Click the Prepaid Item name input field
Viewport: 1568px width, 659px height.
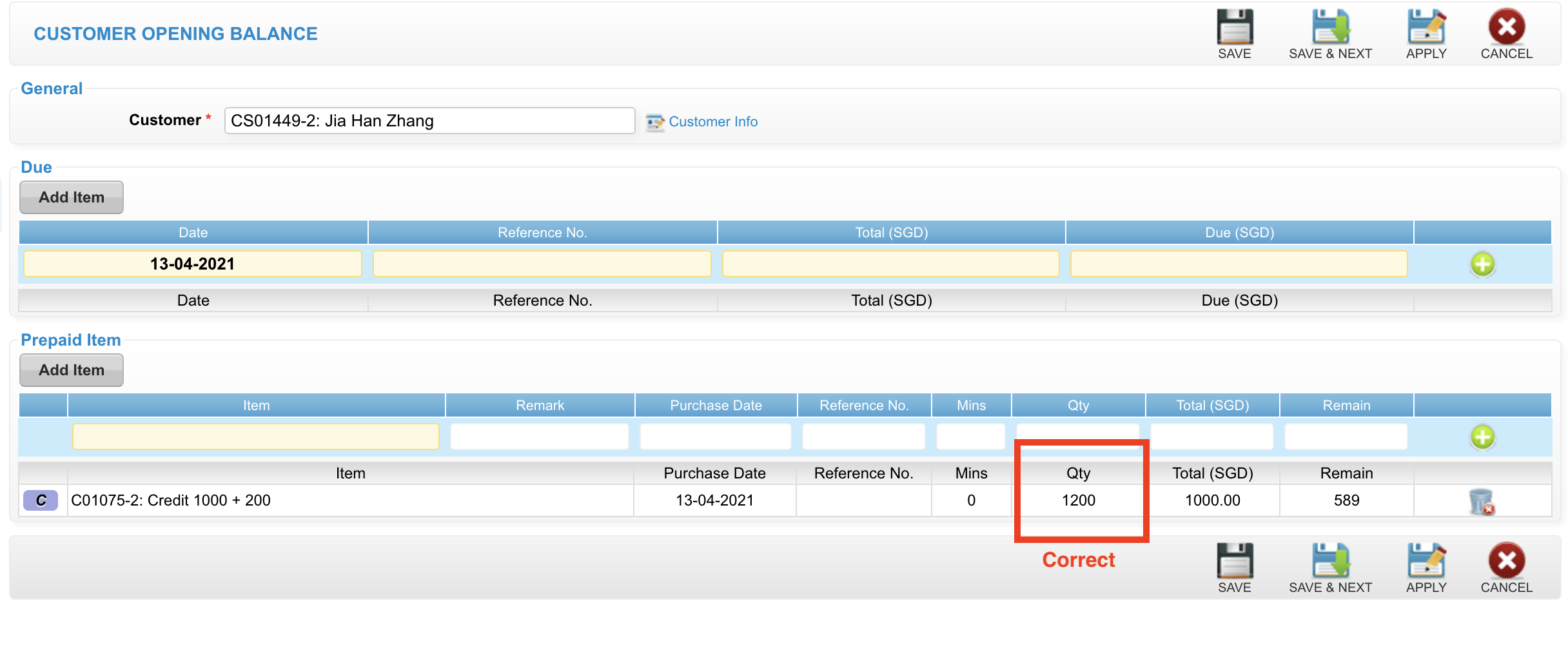(x=256, y=437)
